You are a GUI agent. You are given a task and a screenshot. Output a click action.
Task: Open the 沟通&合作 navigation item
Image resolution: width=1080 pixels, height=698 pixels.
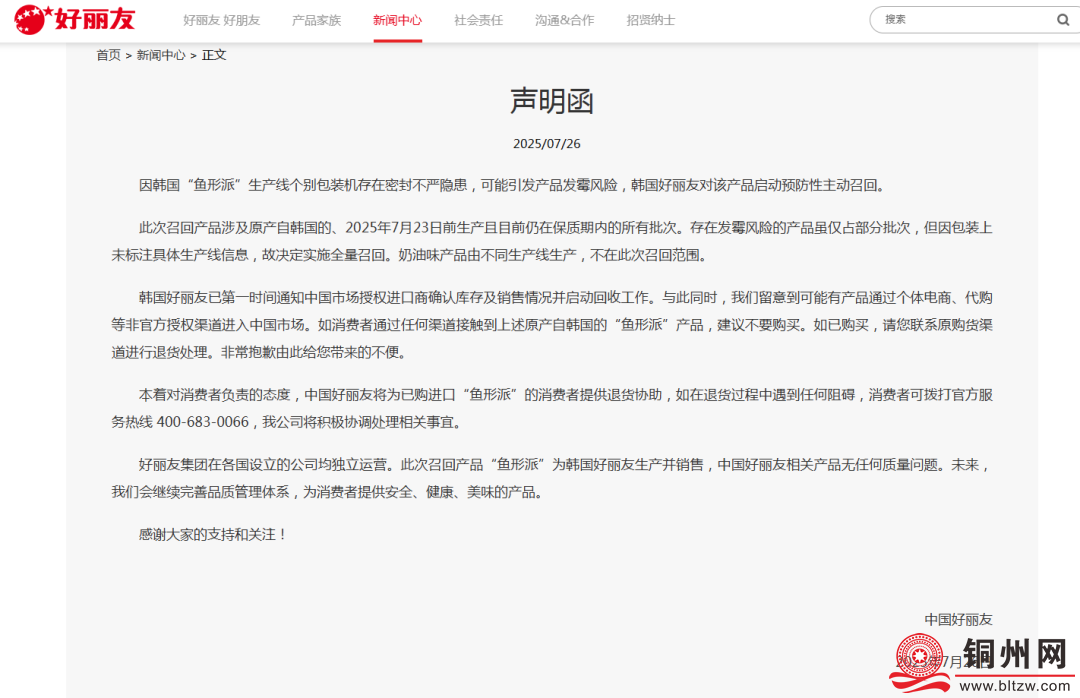coord(564,20)
